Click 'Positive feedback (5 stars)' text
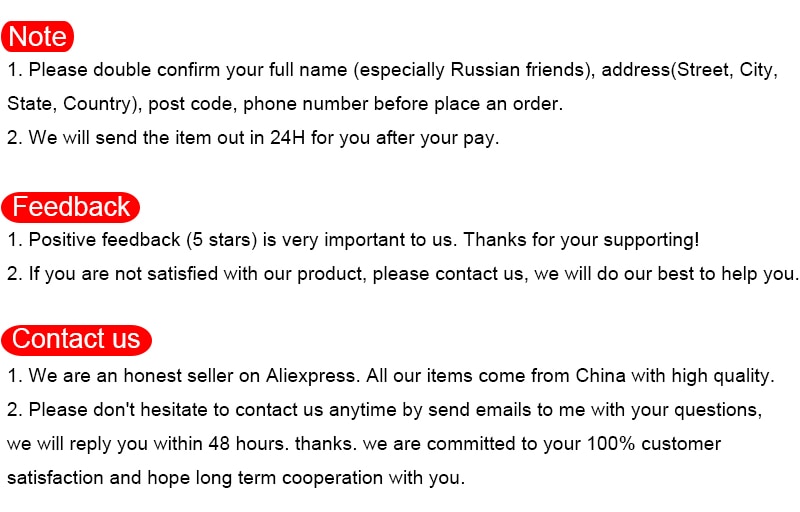The width and height of the screenshot is (800, 512). (x=142, y=240)
